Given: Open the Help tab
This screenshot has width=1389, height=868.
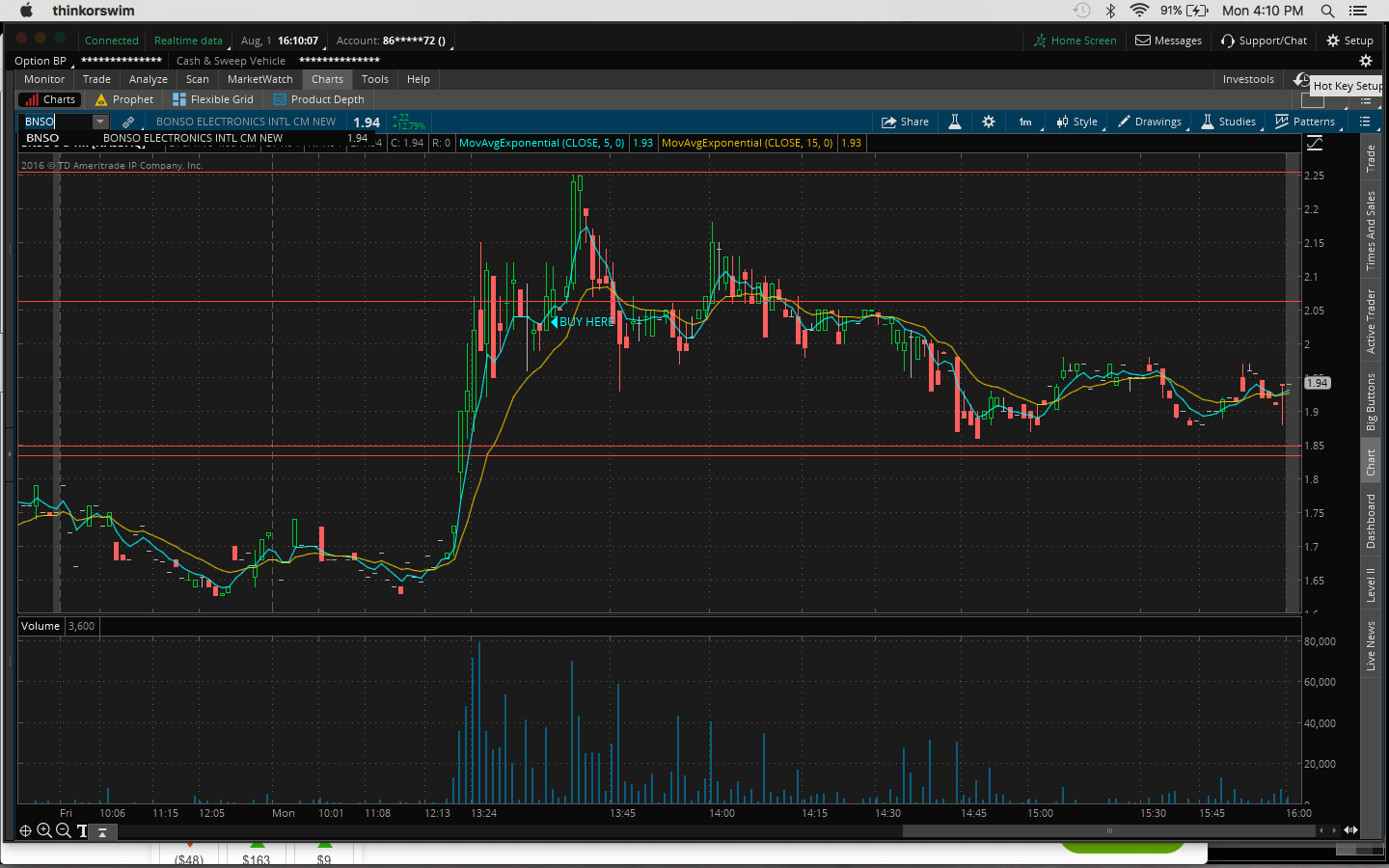Looking at the screenshot, I should coord(419,79).
